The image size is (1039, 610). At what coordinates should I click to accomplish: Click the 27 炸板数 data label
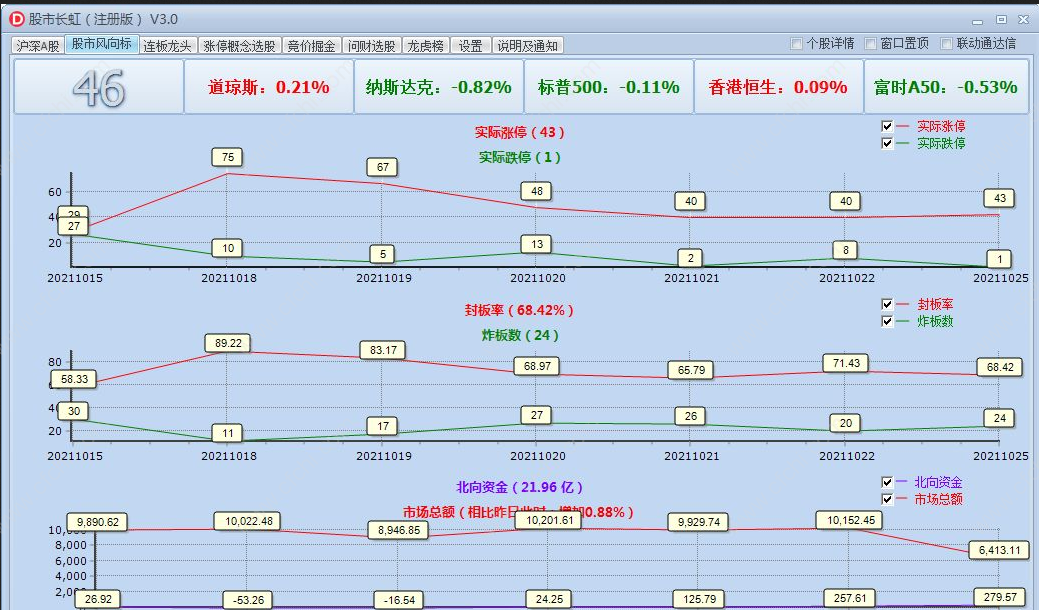[537, 415]
